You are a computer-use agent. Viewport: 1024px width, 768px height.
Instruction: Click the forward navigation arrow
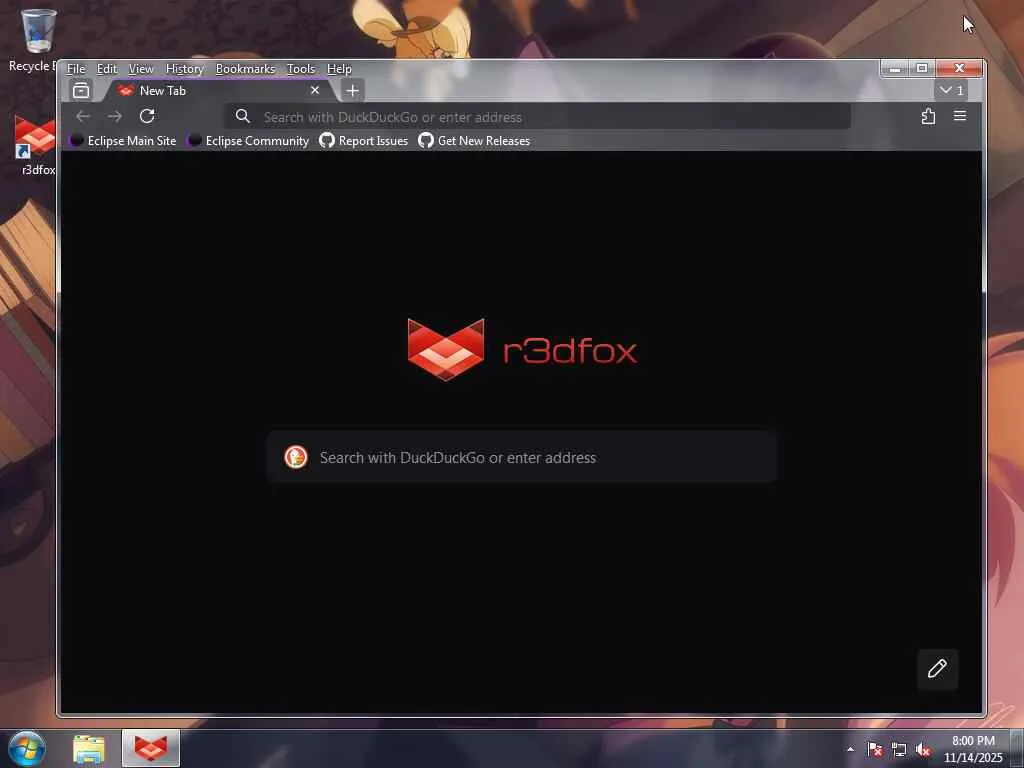click(x=115, y=116)
